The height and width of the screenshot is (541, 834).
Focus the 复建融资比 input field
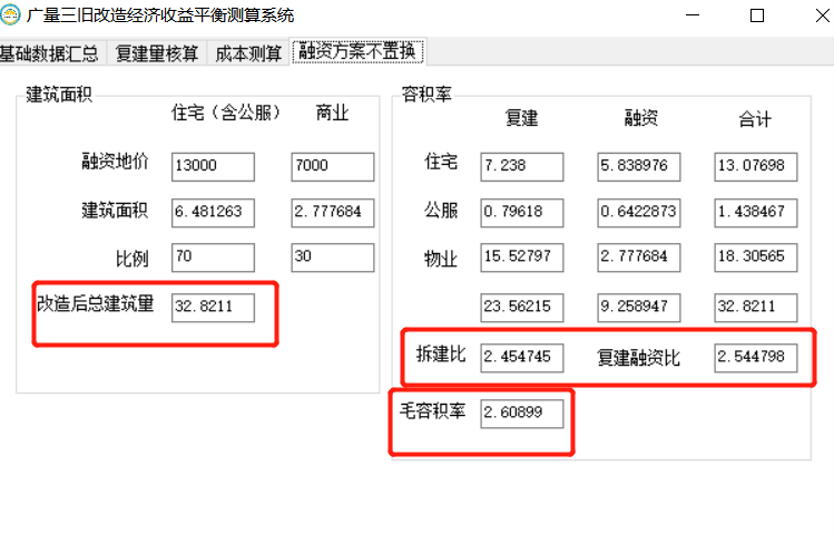pos(755,357)
